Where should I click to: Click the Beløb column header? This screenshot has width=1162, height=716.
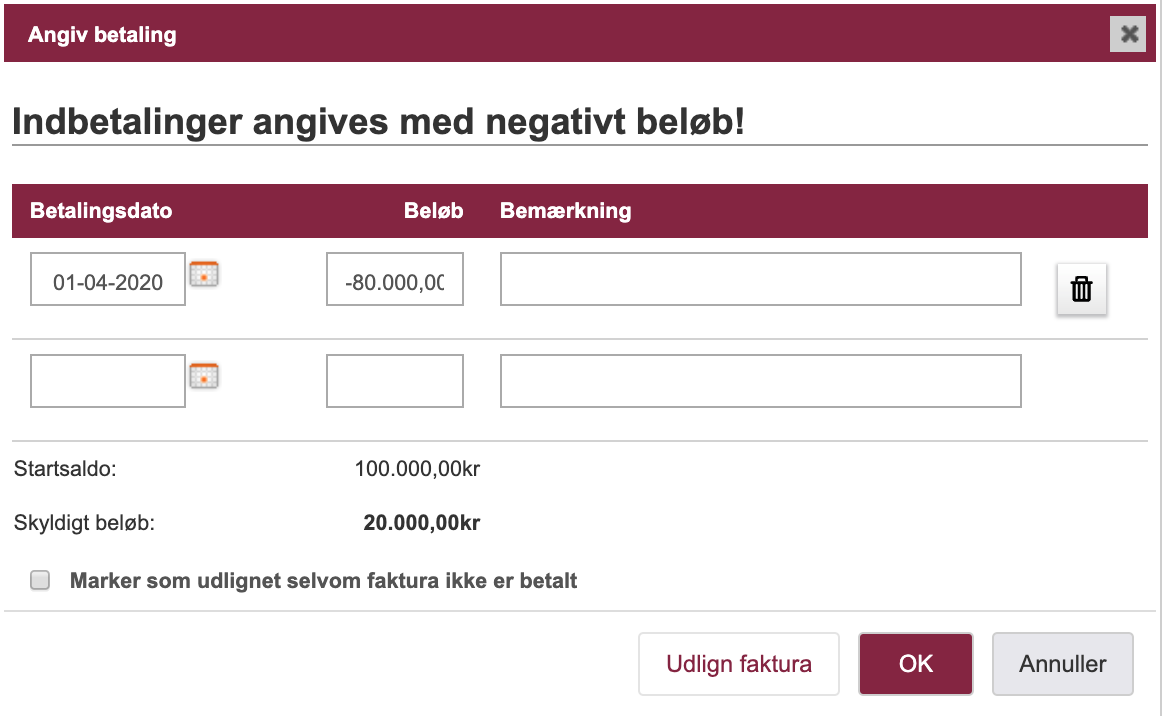[434, 211]
